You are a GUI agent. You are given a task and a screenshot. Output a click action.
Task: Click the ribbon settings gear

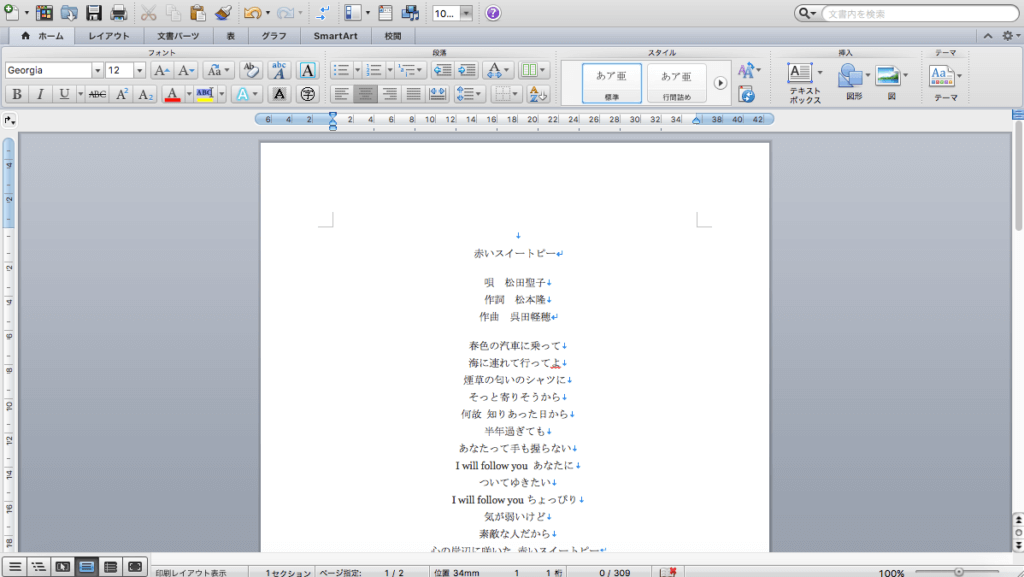tap(1008, 36)
